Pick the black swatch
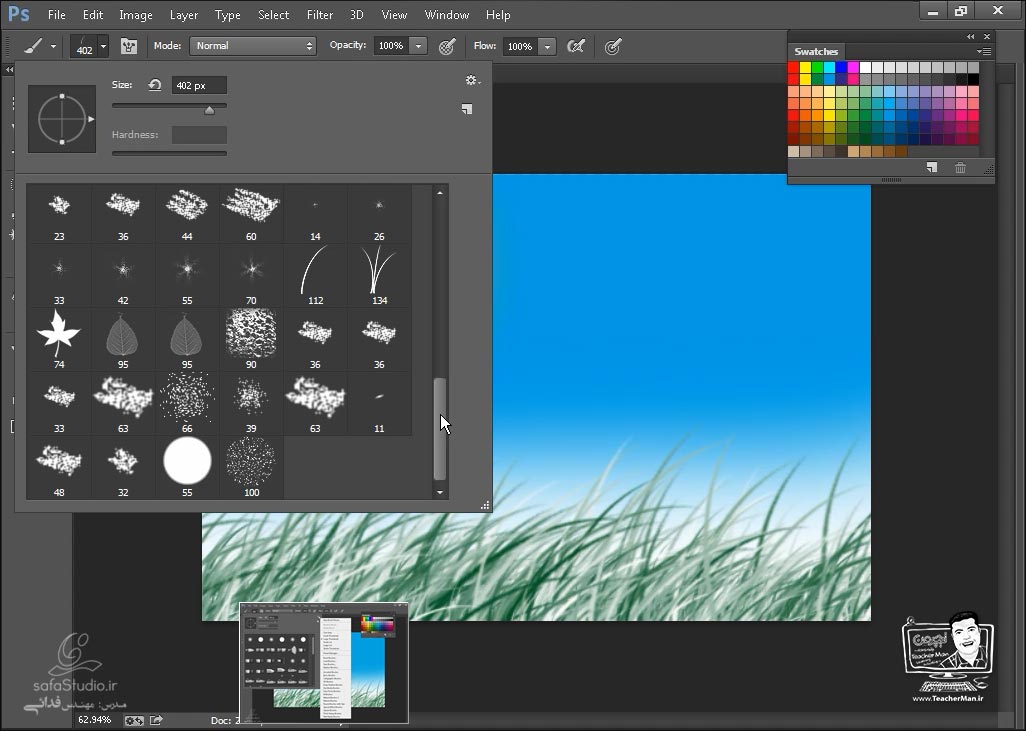Screen dimensions: 1026x731 point(974,79)
